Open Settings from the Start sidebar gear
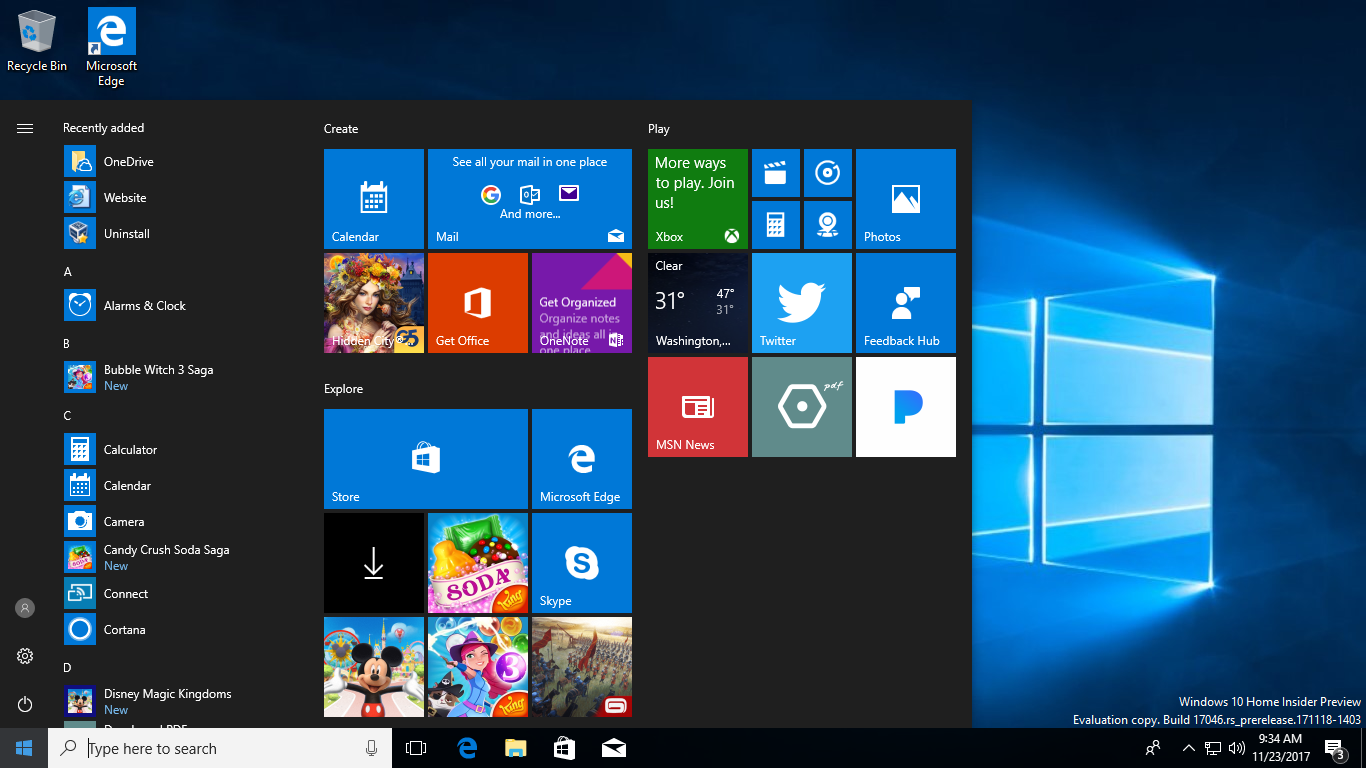This screenshot has height=768, width=1366. (x=25, y=656)
